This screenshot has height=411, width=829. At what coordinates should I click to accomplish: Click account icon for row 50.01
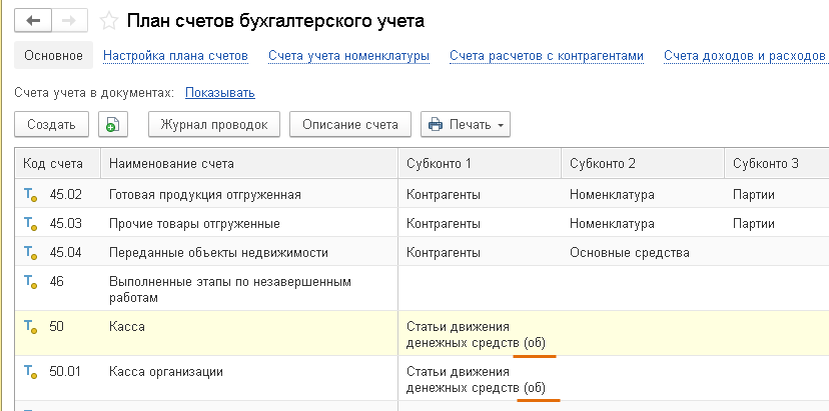point(31,372)
